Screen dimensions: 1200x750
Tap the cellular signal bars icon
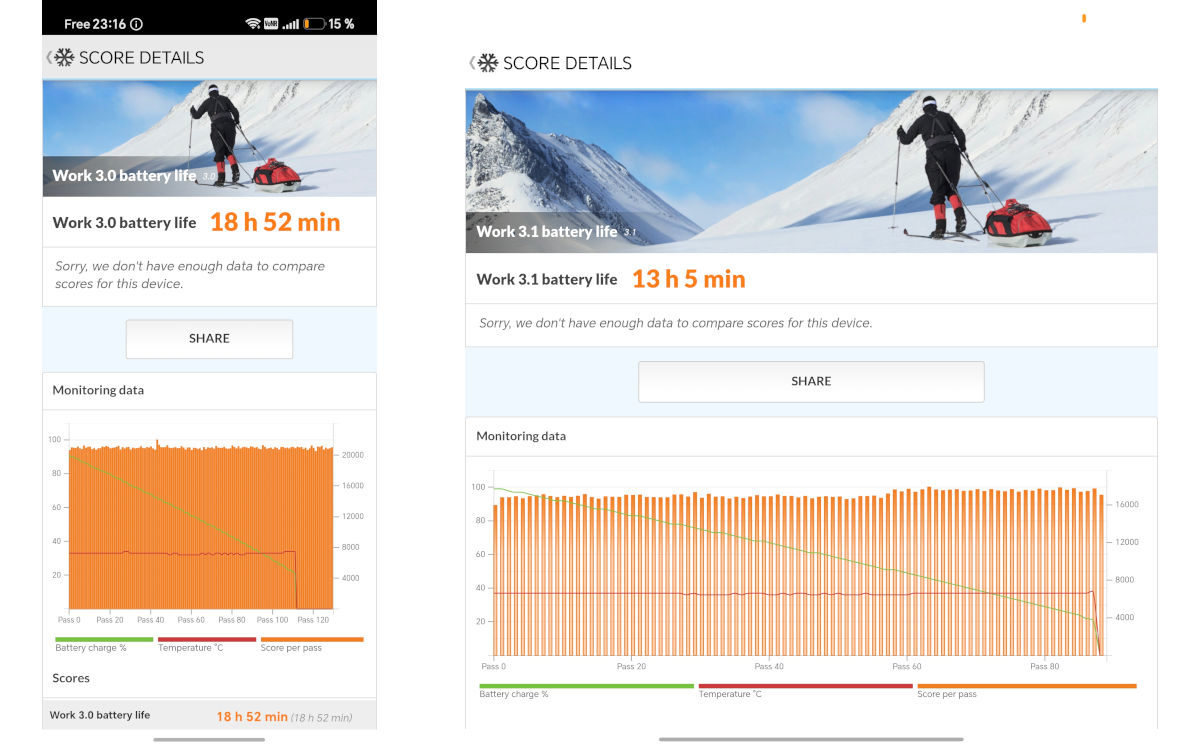pyautogui.click(x=291, y=23)
